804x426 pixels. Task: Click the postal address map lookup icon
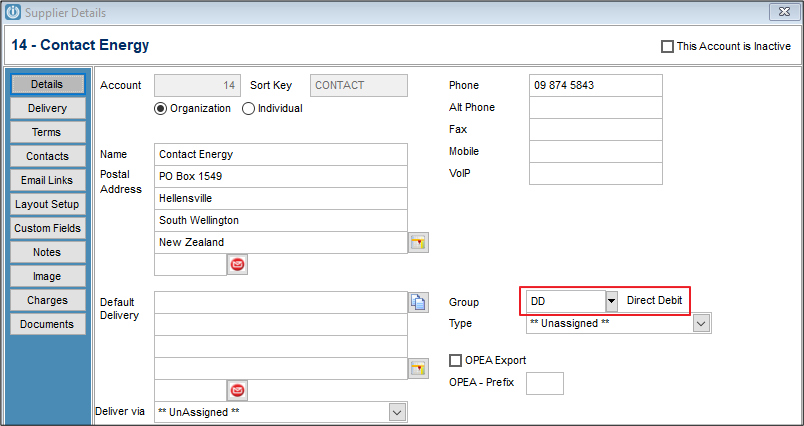coord(418,242)
